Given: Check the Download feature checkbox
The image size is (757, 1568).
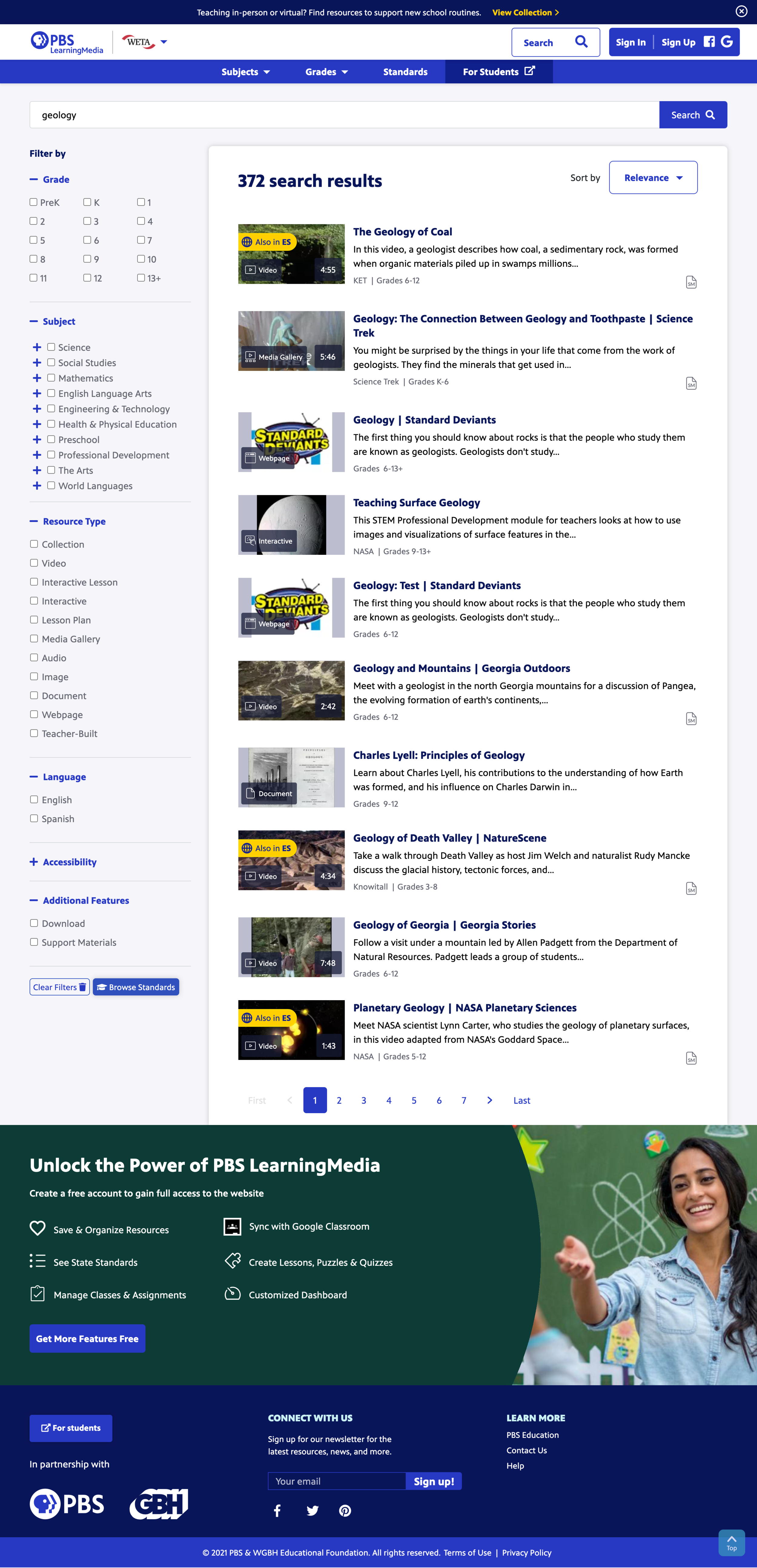Looking at the screenshot, I should coord(34,923).
